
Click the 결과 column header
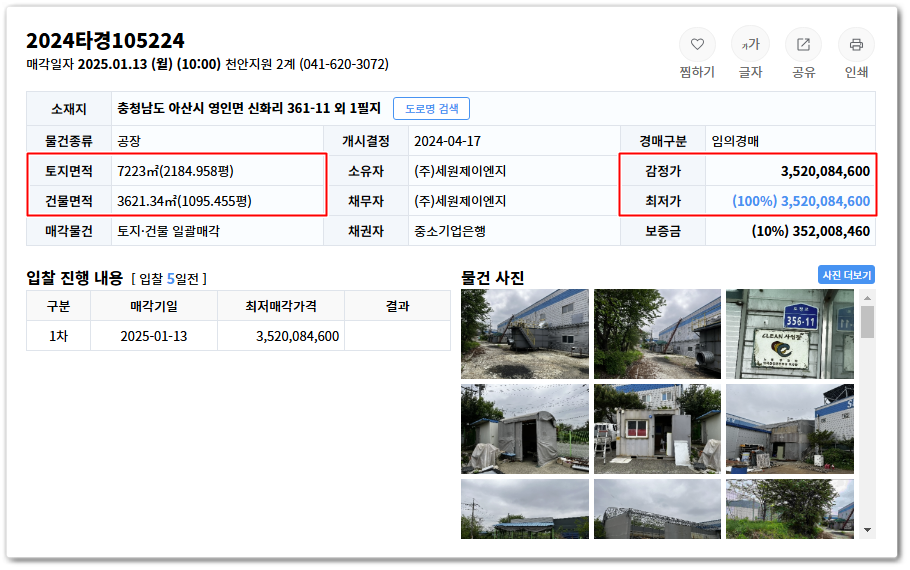coord(398,306)
